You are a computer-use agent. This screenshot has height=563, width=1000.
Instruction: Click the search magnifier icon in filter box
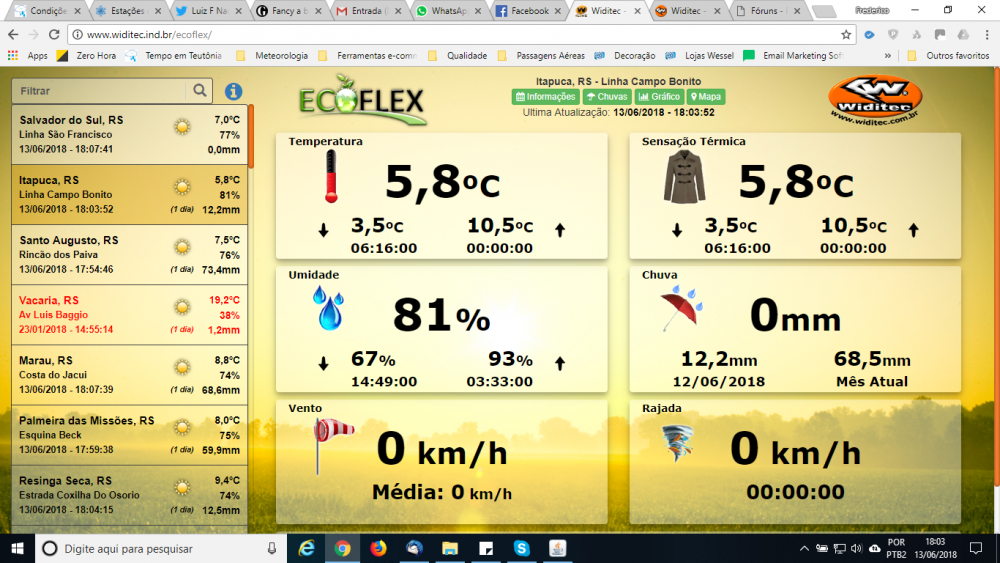coord(200,91)
